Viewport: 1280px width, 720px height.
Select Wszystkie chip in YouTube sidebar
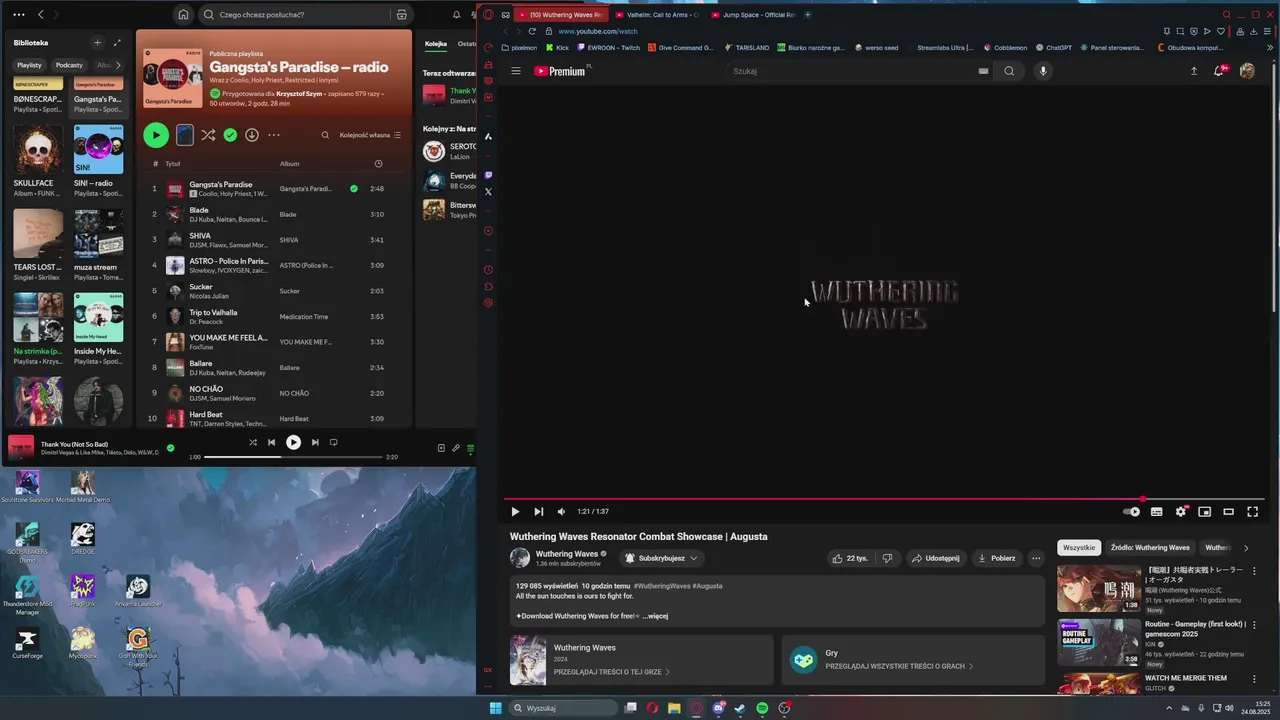pos(1079,548)
